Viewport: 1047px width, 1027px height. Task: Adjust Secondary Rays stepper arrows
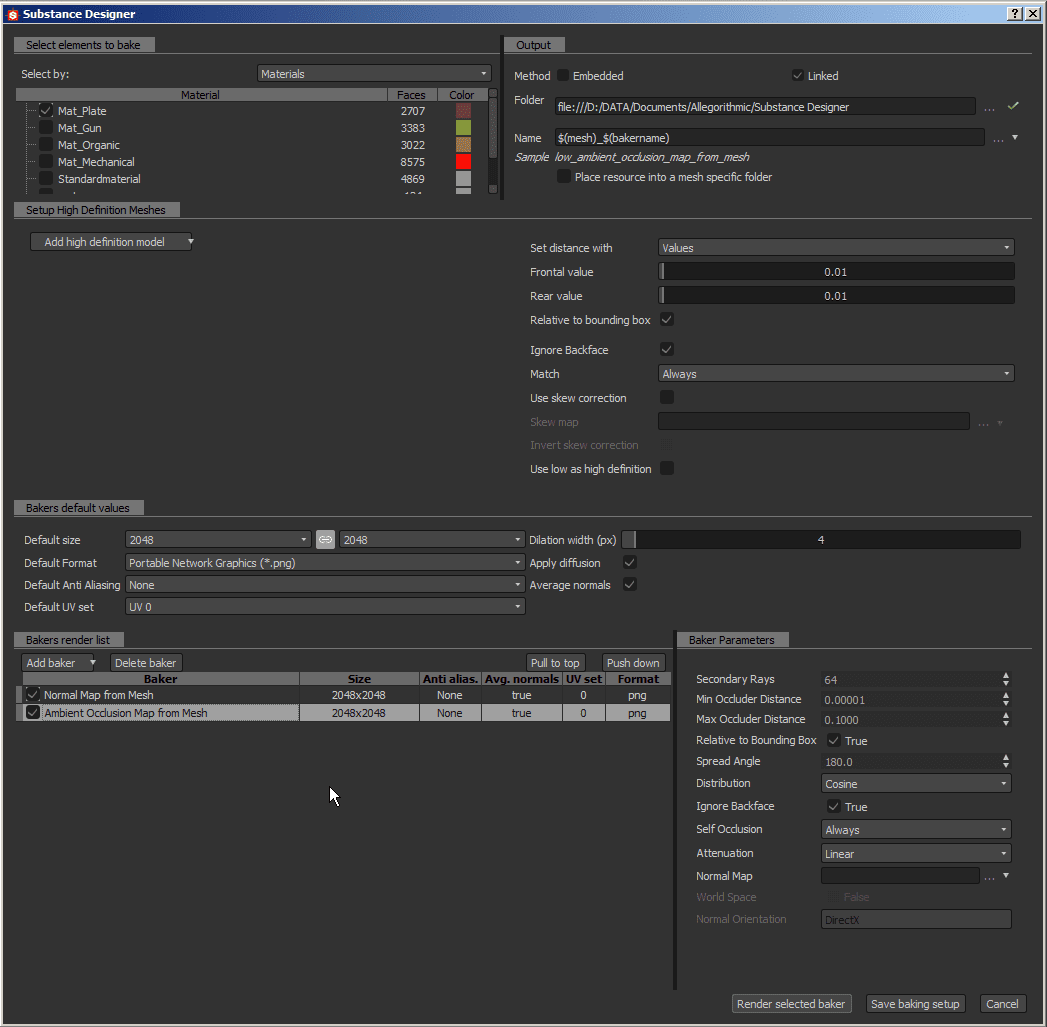(1006, 679)
